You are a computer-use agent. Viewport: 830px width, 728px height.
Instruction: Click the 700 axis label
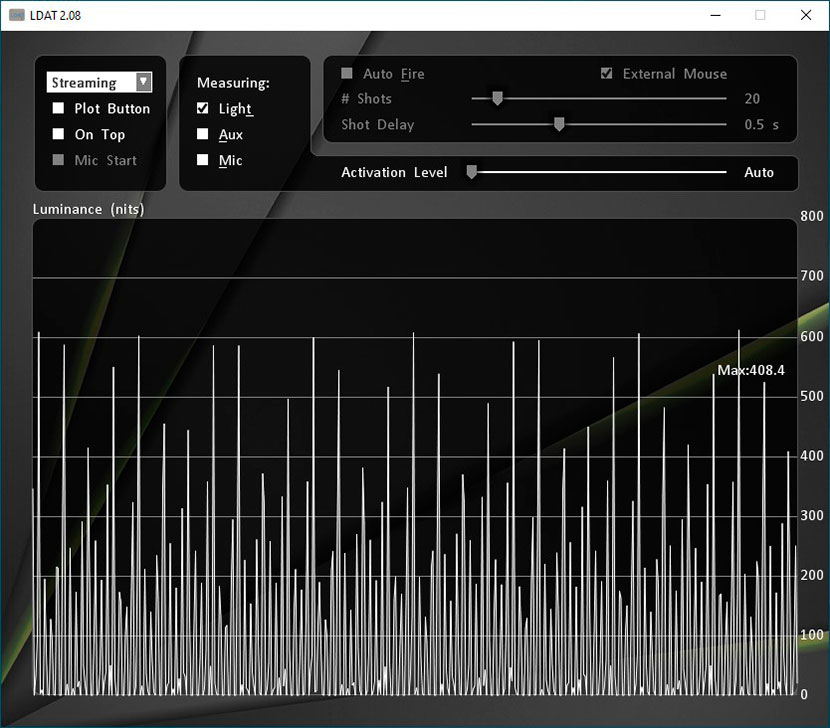[x=812, y=276]
